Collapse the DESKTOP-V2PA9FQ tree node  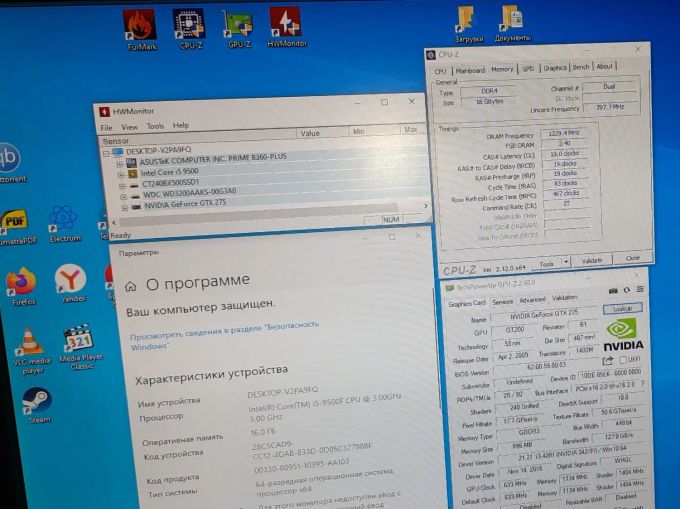click(x=106, y=153)
